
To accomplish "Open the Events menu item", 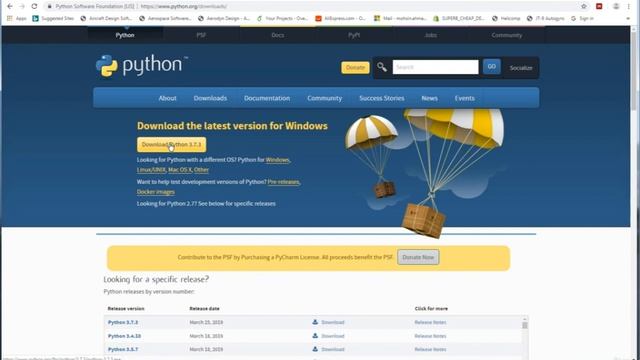I will click(464, 98).
